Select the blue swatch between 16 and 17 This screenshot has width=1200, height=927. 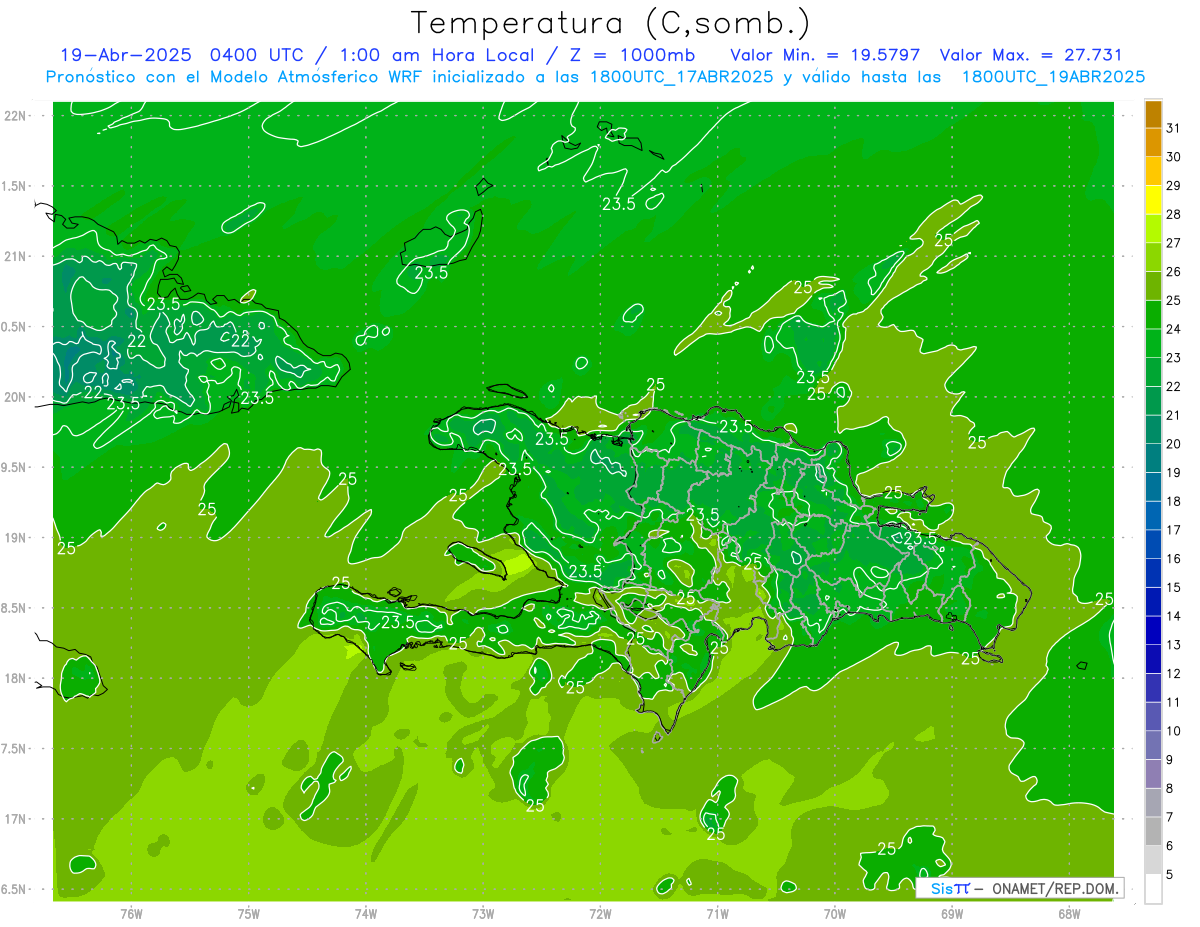1153,545
